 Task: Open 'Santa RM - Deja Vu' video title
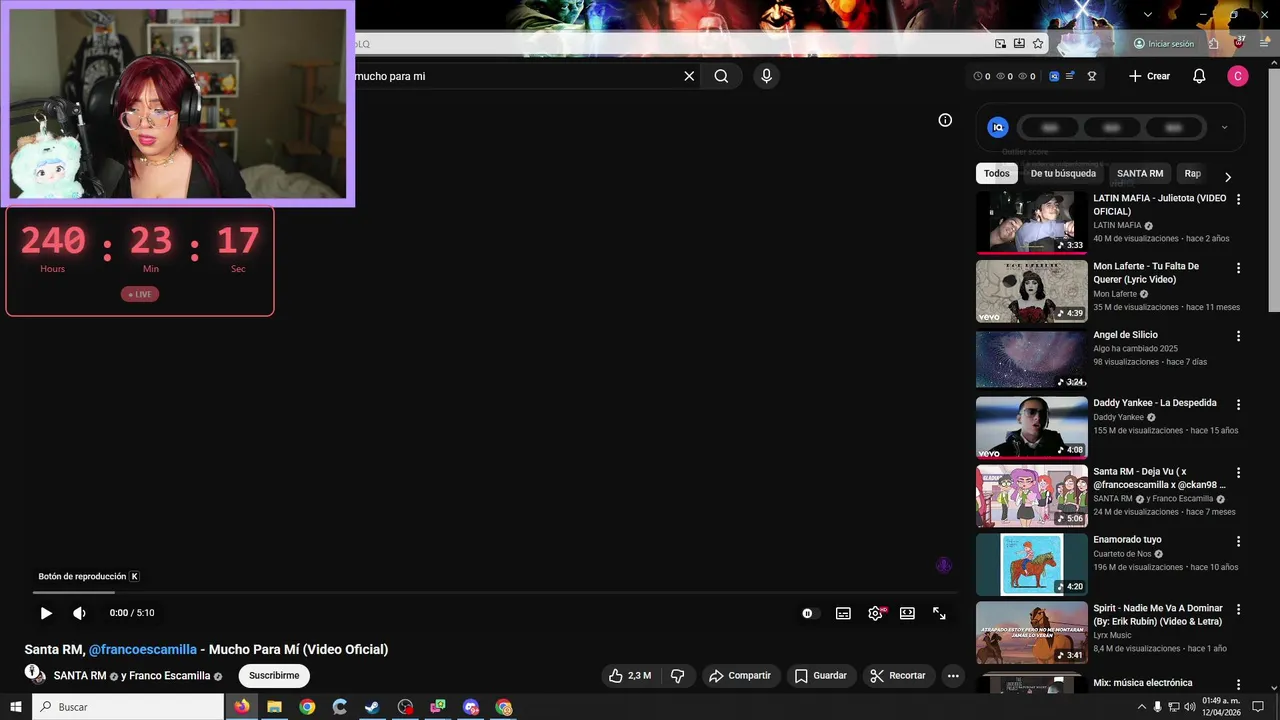click(x=1159, y=478)
